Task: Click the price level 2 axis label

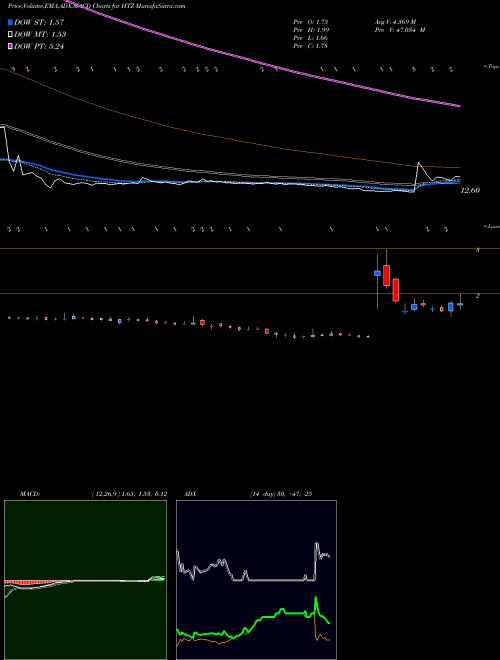Action: (x=478, y=295)
